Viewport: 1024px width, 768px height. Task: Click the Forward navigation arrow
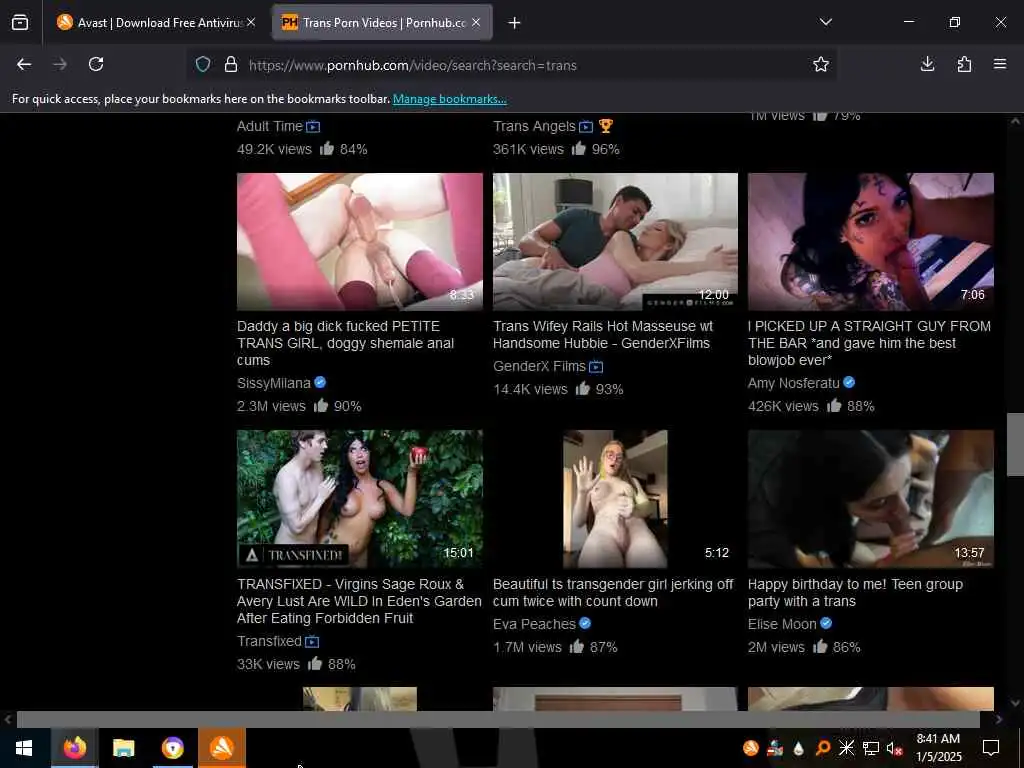59,64
